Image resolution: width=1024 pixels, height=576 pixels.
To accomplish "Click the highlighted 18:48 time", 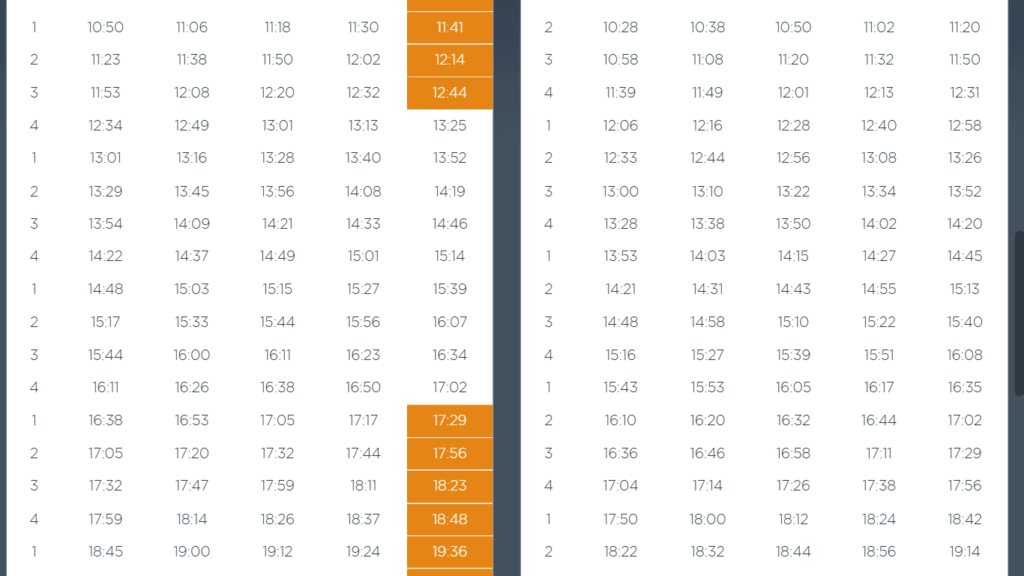I will (x=450, y=519).
